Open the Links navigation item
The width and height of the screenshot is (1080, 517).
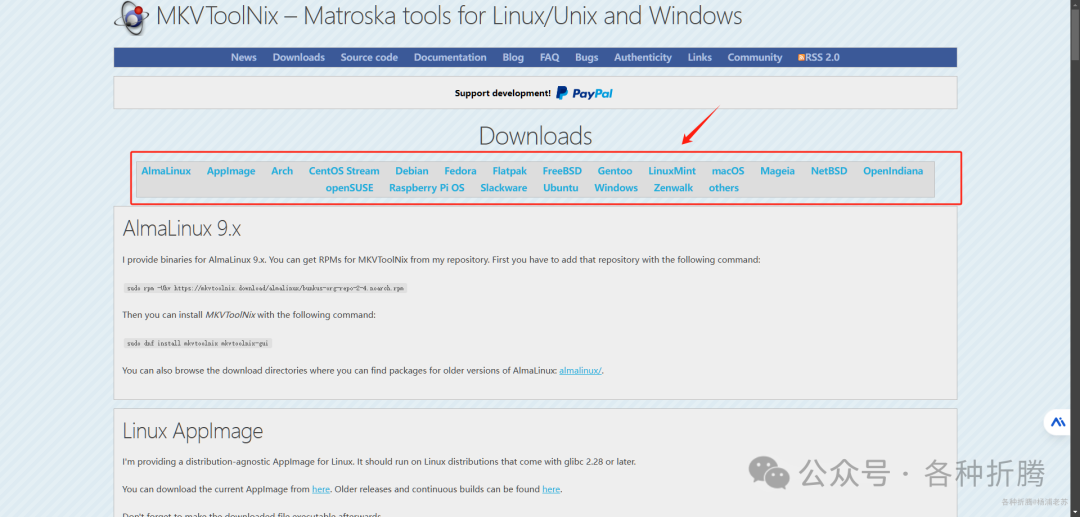[700, 57]
